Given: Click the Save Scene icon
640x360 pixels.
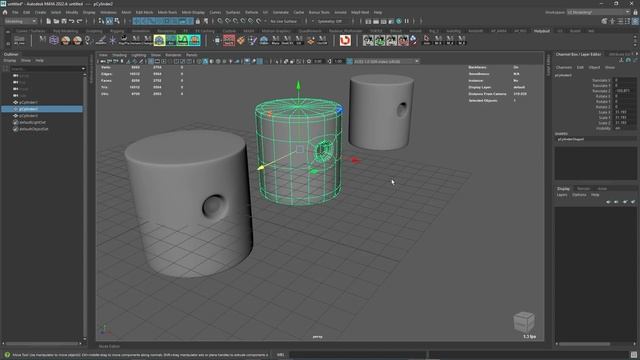Looking at the screenshot, I should click(64, 21).
